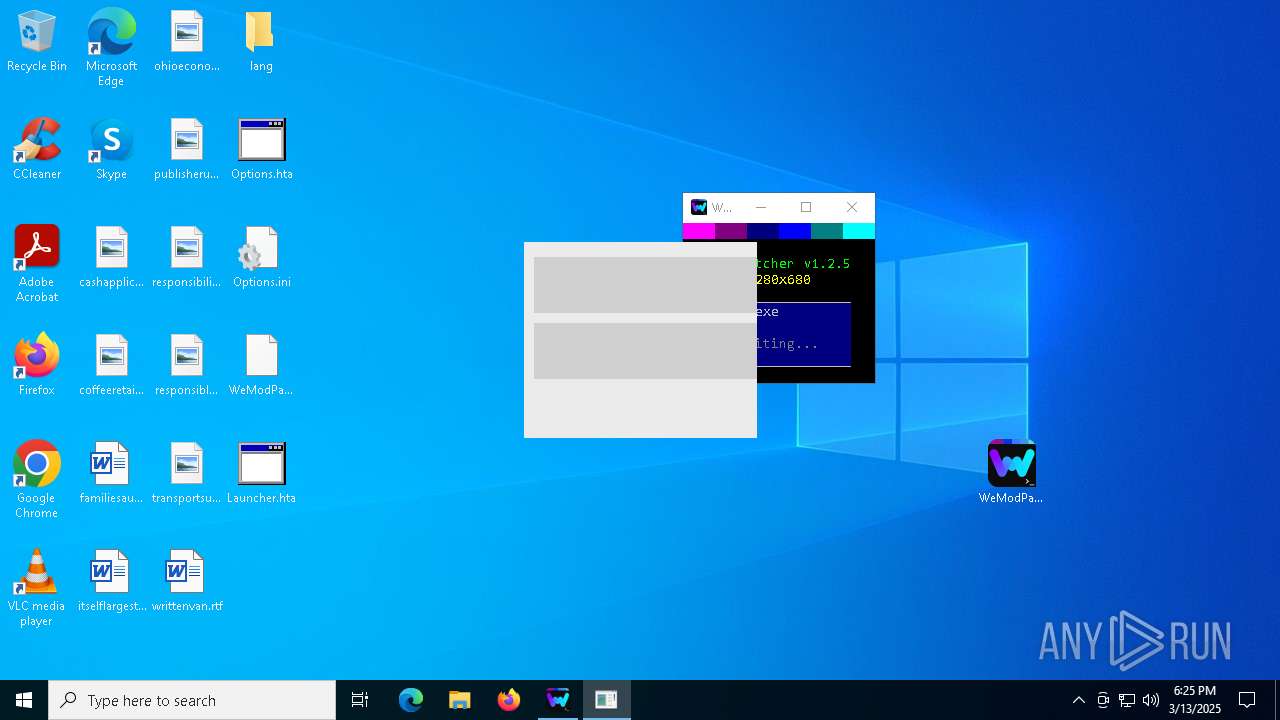Launch Firefox desktop shortcut

pos(37,366)
